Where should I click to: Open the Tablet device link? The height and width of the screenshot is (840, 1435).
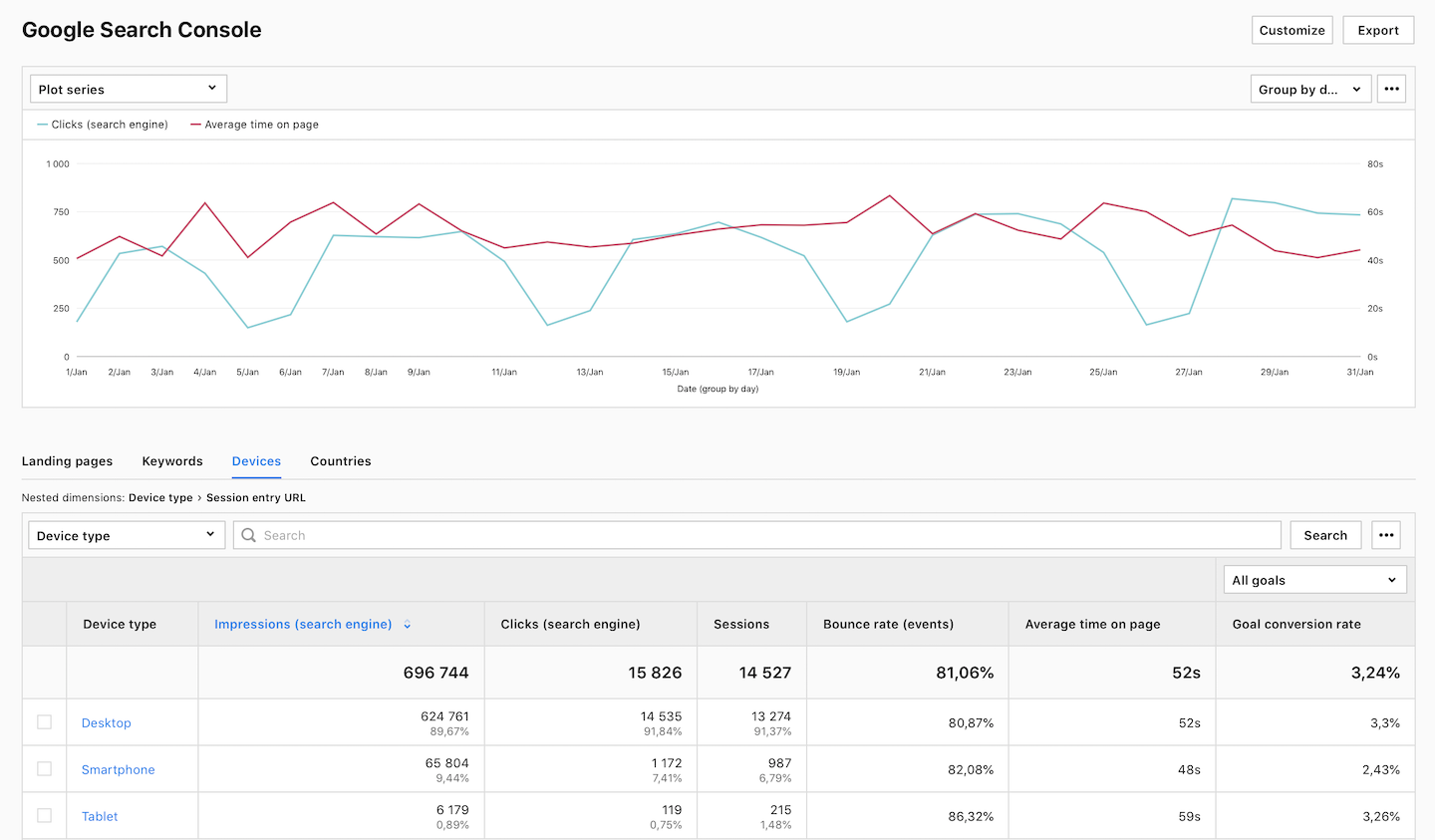tap(100, 817)
